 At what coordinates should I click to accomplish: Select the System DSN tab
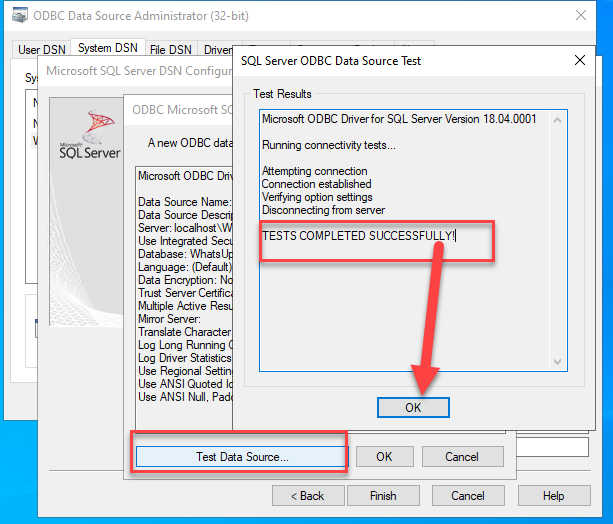click(x=108, y=48)
